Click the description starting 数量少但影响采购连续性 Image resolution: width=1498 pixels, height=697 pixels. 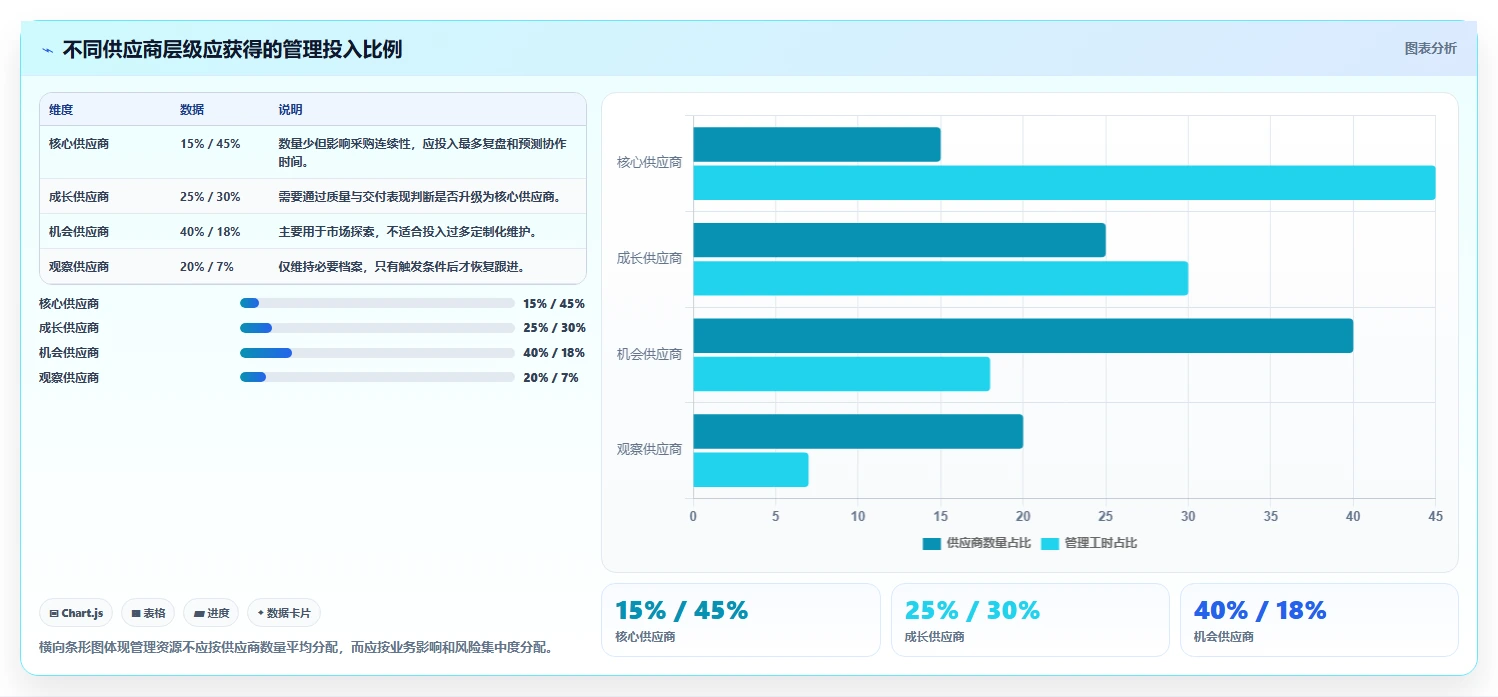(x=423, y=153)
